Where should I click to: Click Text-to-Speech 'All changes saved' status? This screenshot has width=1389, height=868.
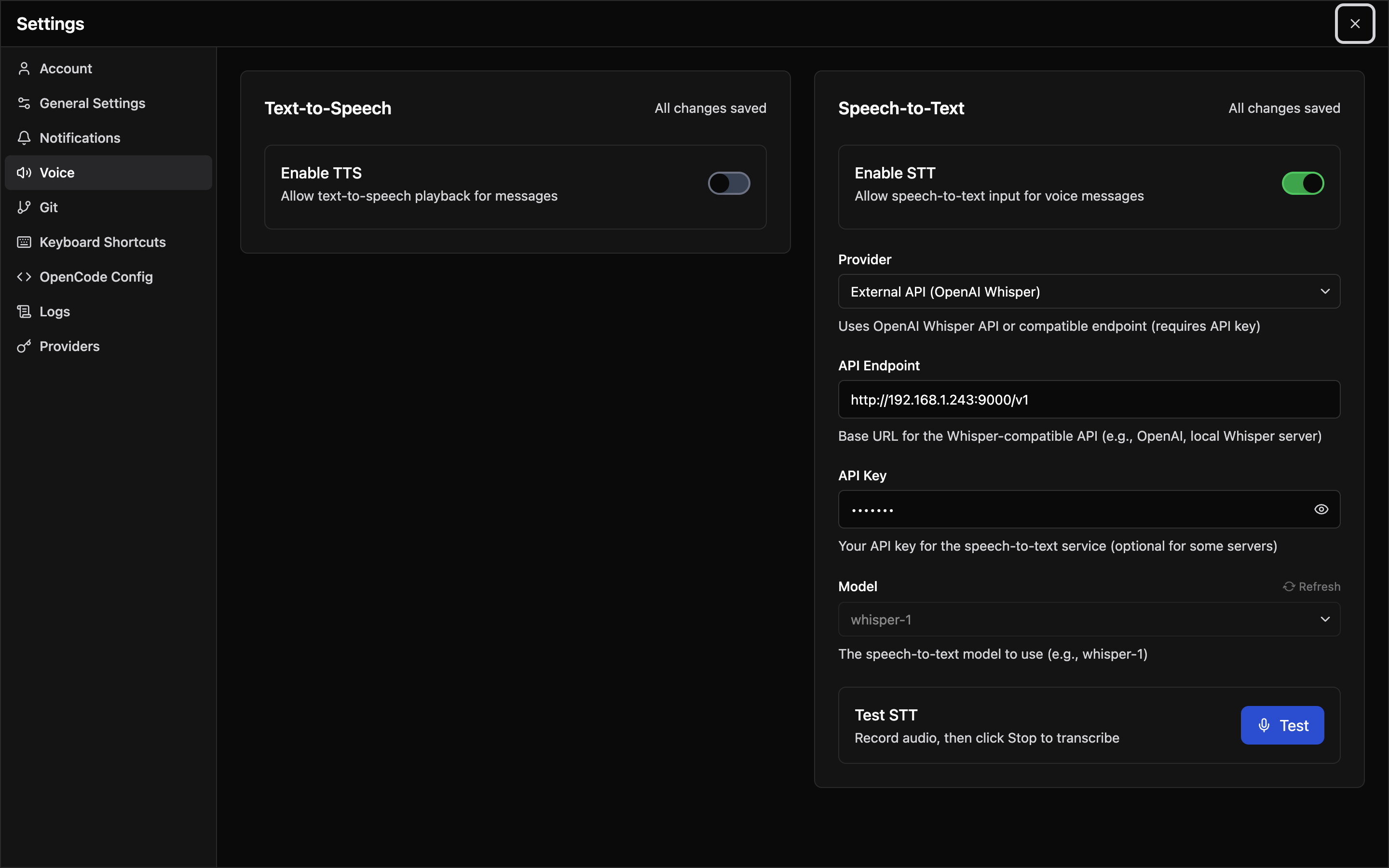(710, 108)
